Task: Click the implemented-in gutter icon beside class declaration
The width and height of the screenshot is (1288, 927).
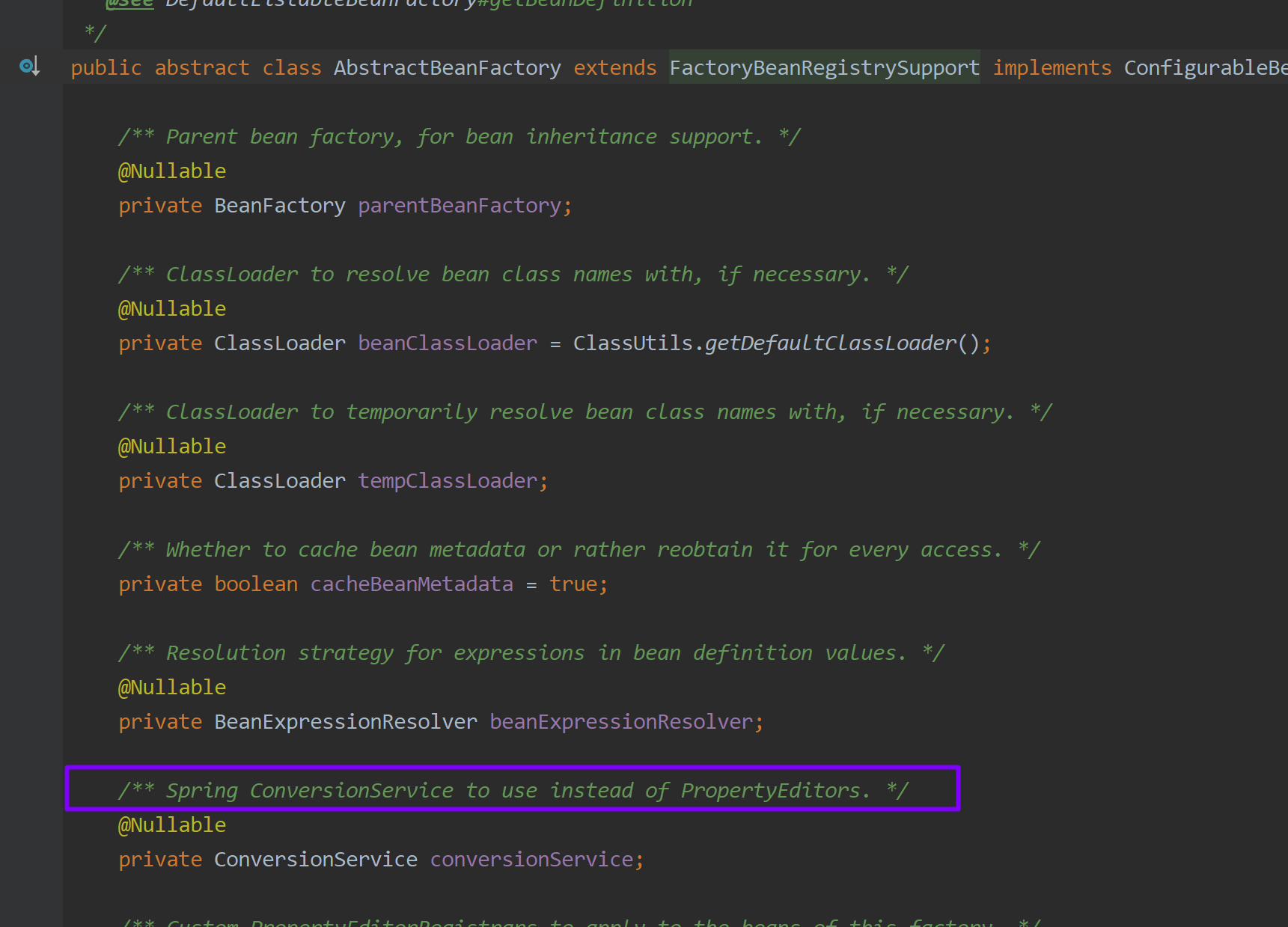Action: coord(29,67)
